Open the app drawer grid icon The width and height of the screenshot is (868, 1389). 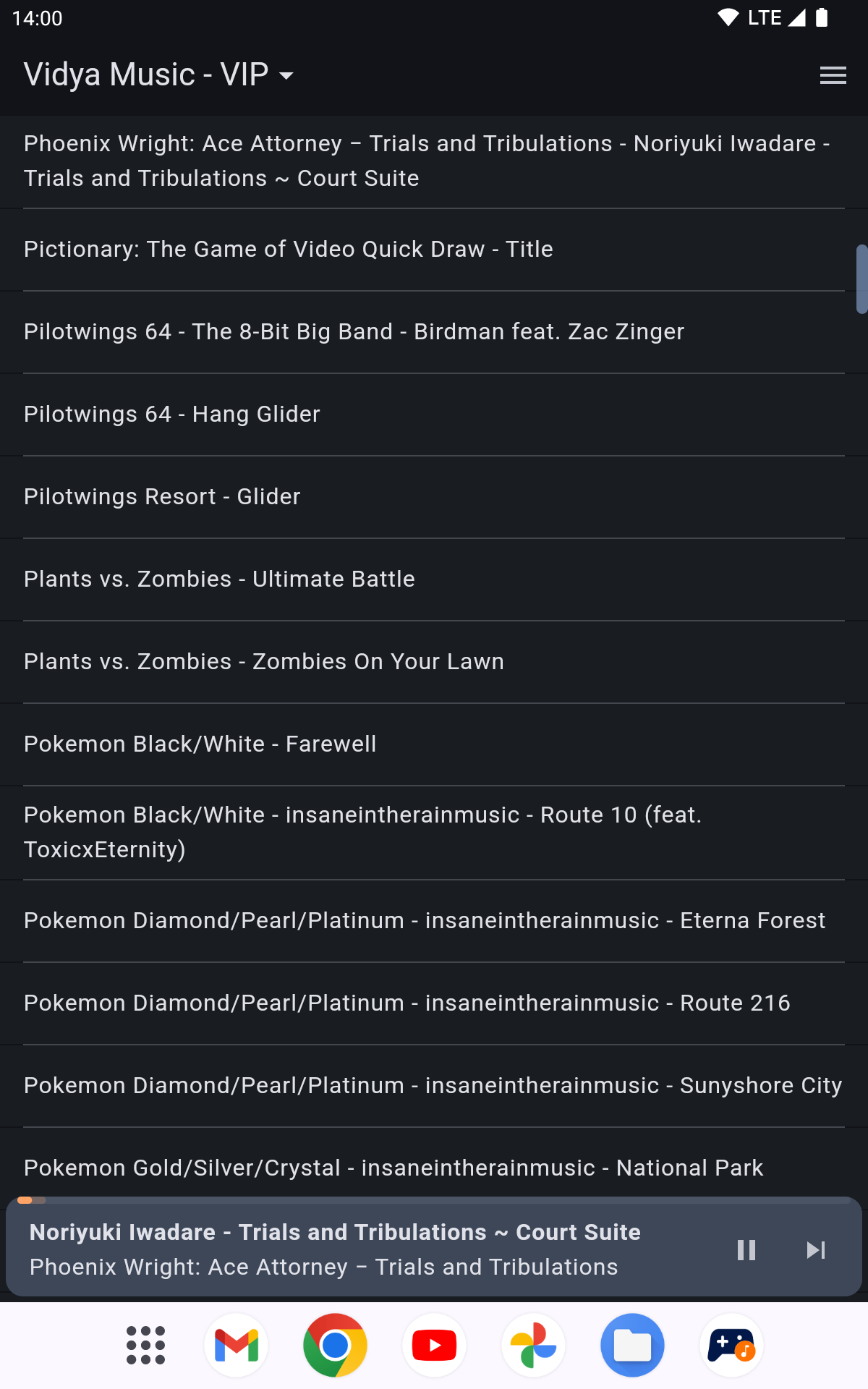click(x=145, y=1346)
